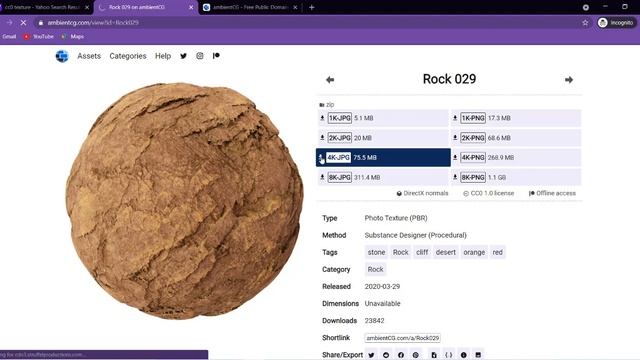Viewport: 640px width, 360px height.
Task: Click the Rock 029 title heading
Action: click(x=449, y=79)
